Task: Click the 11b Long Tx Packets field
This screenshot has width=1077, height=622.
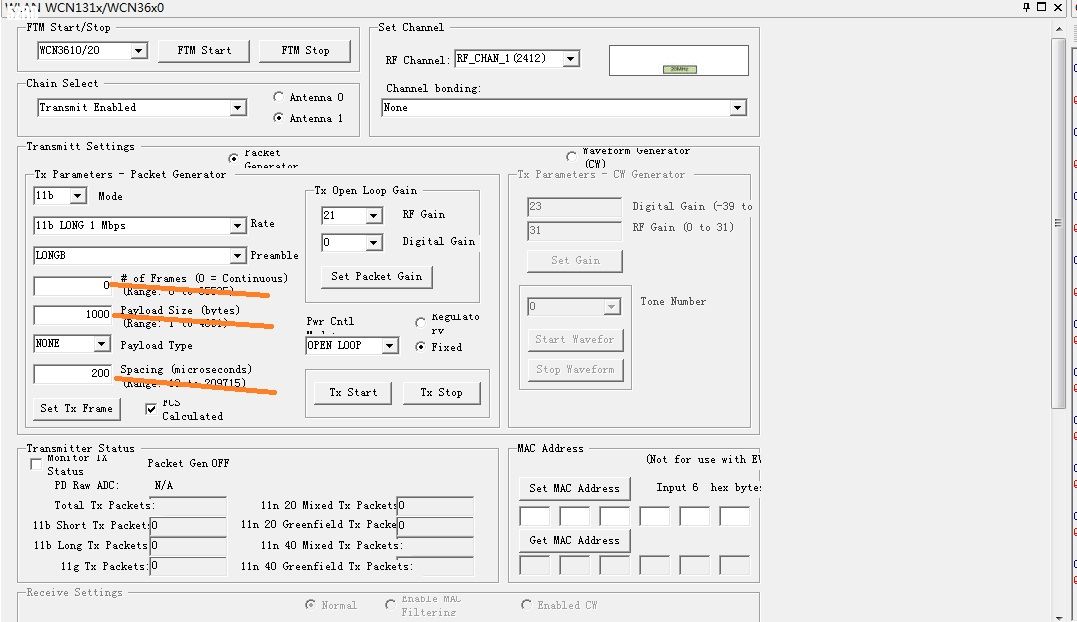Action: click(x=188, y=546)
